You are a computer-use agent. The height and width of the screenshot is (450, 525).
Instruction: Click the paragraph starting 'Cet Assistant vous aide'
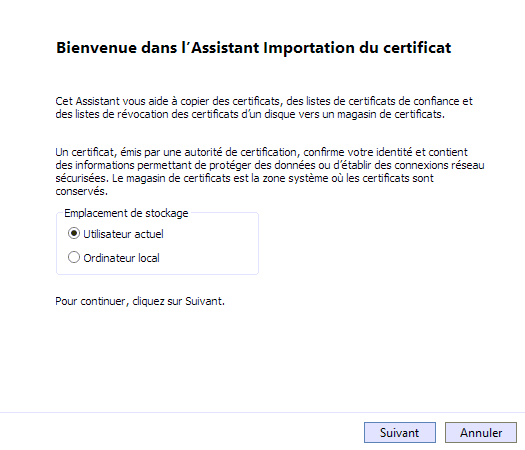coord(264,107)
